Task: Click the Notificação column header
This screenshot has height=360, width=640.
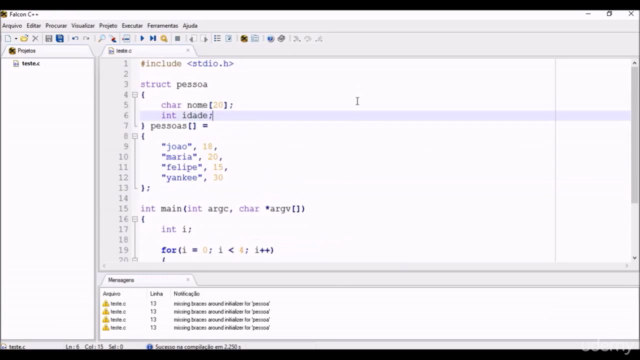Action: [187, 294]
